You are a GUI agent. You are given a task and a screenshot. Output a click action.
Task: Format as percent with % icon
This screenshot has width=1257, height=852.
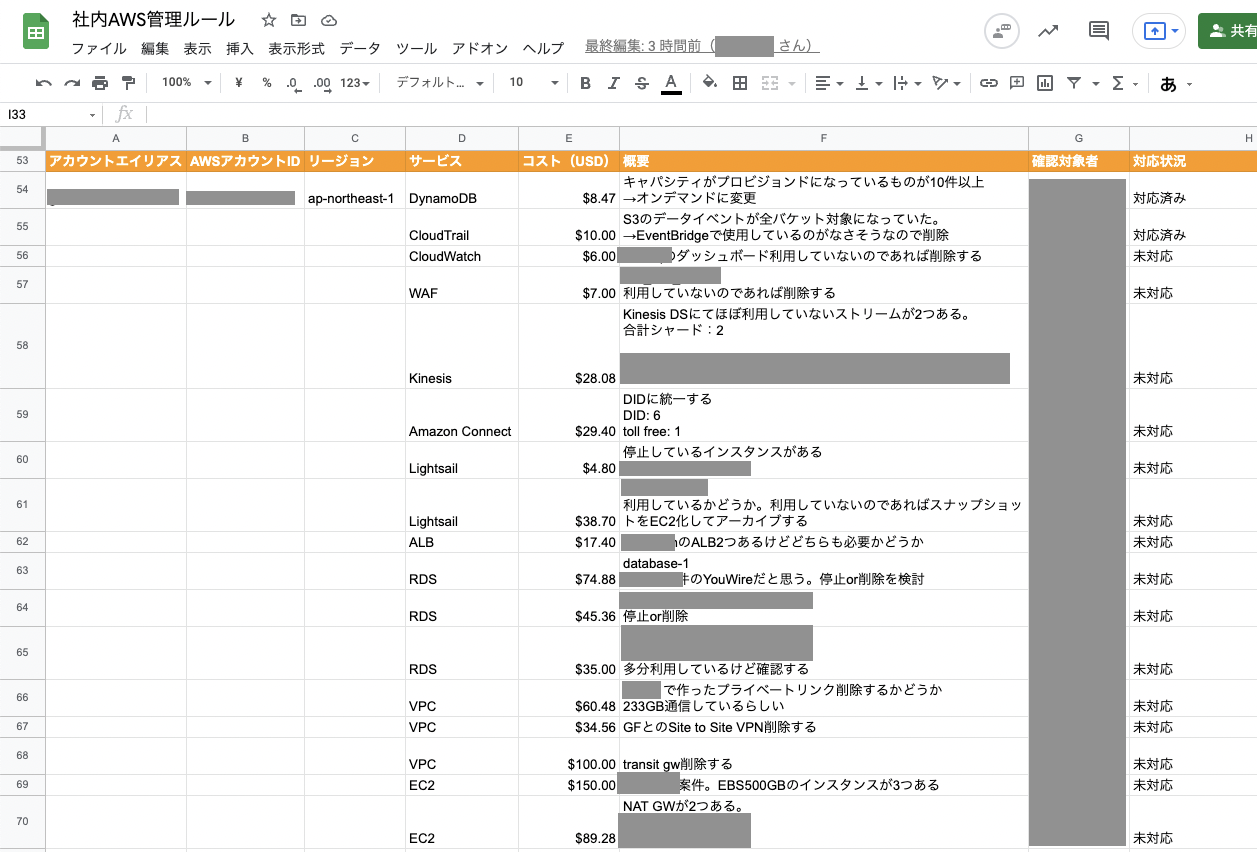267,83
